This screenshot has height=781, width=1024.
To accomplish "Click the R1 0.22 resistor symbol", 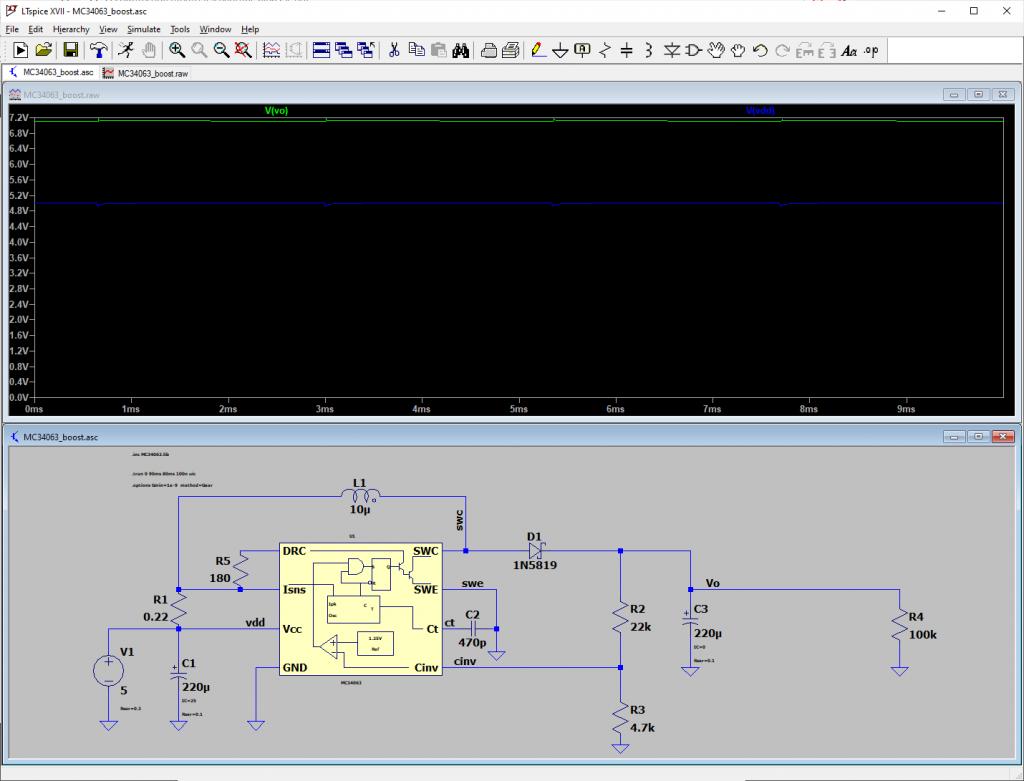I will [178, 609].
